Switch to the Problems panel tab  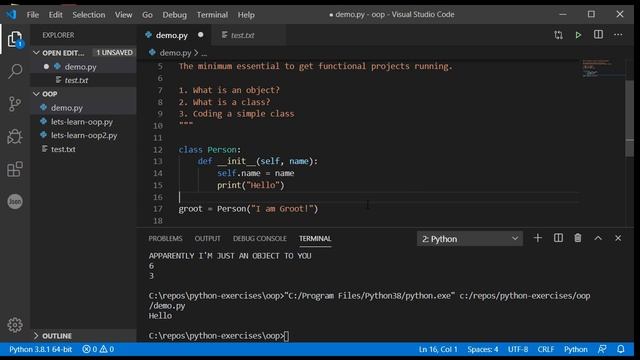(x=165, y=238)
